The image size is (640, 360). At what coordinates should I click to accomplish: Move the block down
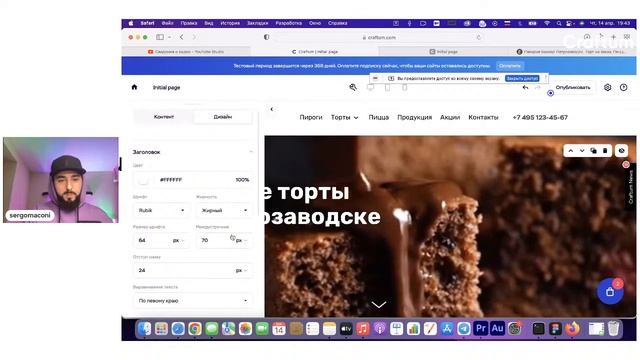(582, 151)
